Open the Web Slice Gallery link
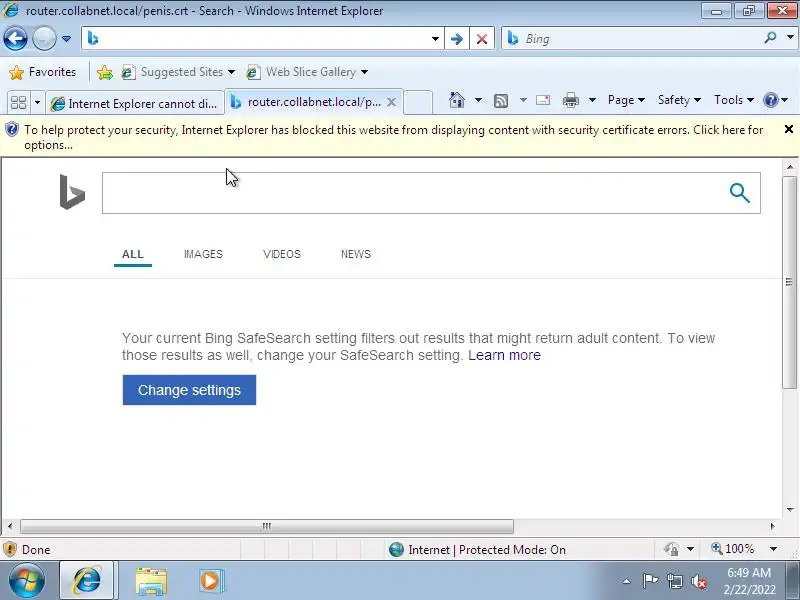The width and height of the screenshot is (800, 600). point(307,72)
